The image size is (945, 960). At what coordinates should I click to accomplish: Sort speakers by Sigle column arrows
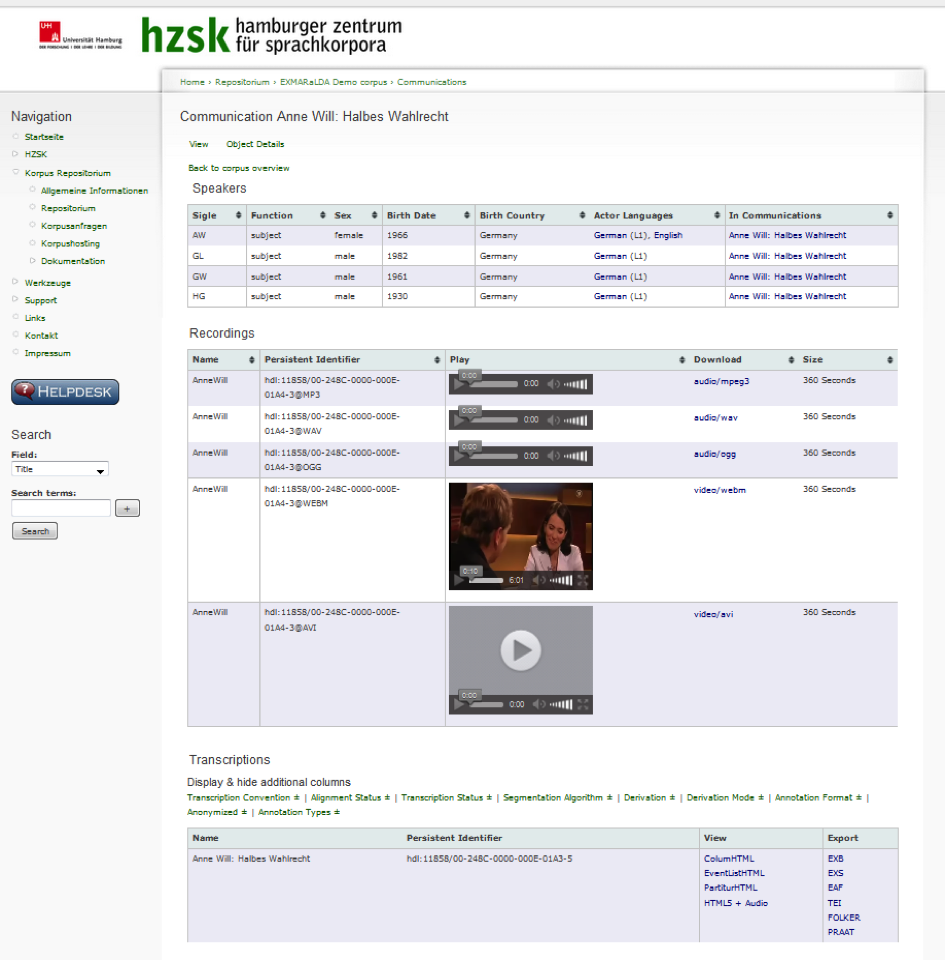pos(239,216)
